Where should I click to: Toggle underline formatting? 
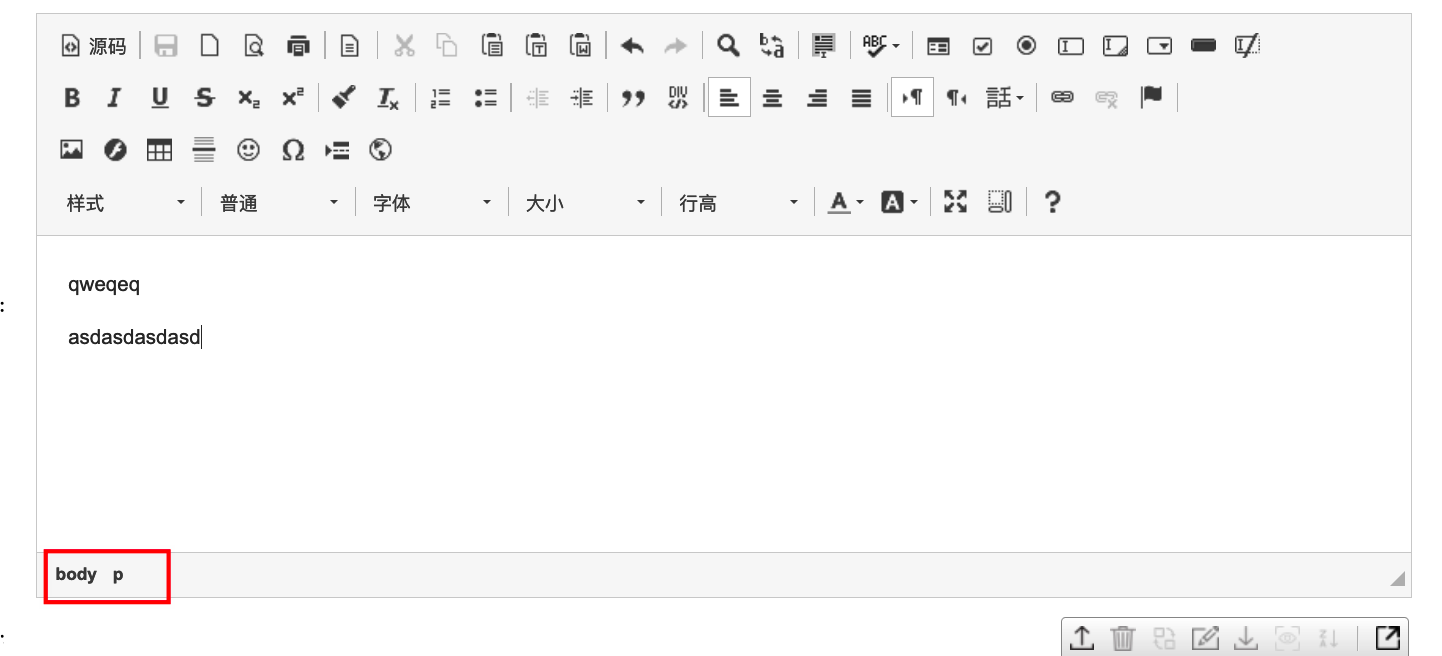[160, 97]
